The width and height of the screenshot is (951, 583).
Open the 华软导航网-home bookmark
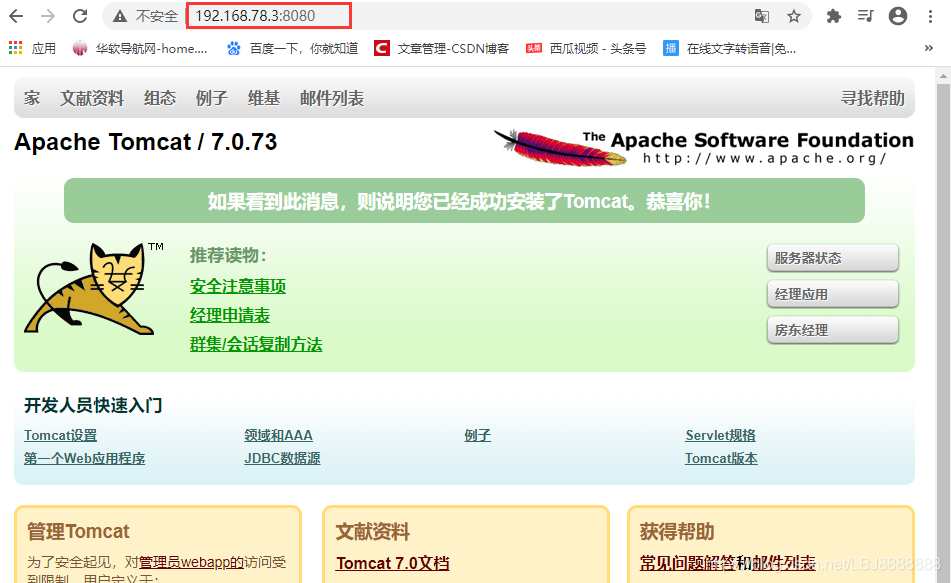click(x=139, y=49)
